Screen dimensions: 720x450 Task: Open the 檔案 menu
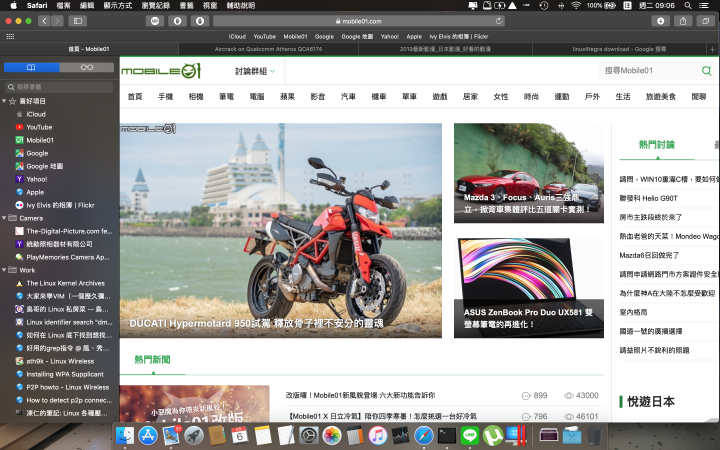click(63, 6)
